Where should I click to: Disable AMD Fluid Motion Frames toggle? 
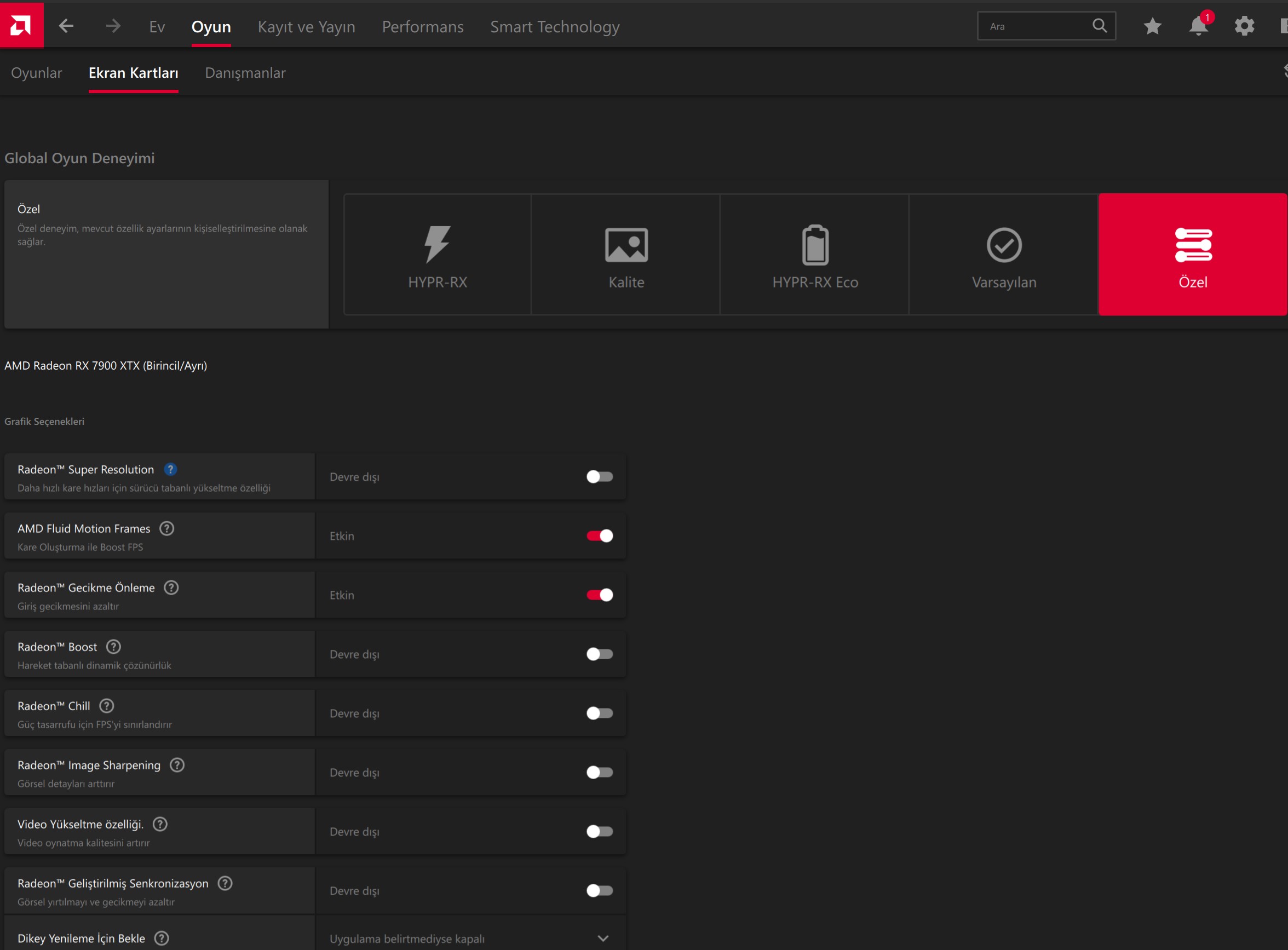pyautogui.click(x=600, y=536)
